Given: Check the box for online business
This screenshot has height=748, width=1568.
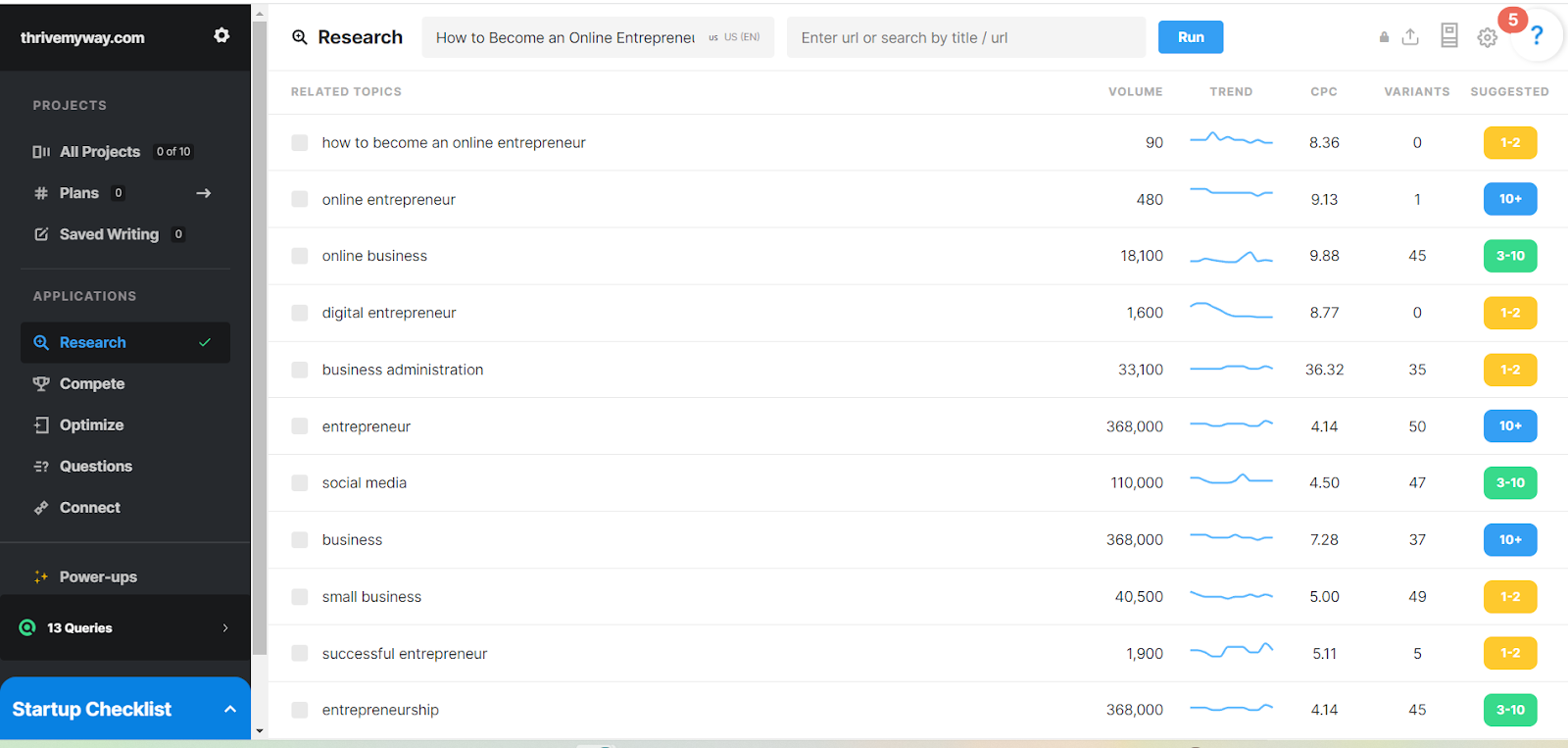Looking at the screenshot, I should pos(300,256).
